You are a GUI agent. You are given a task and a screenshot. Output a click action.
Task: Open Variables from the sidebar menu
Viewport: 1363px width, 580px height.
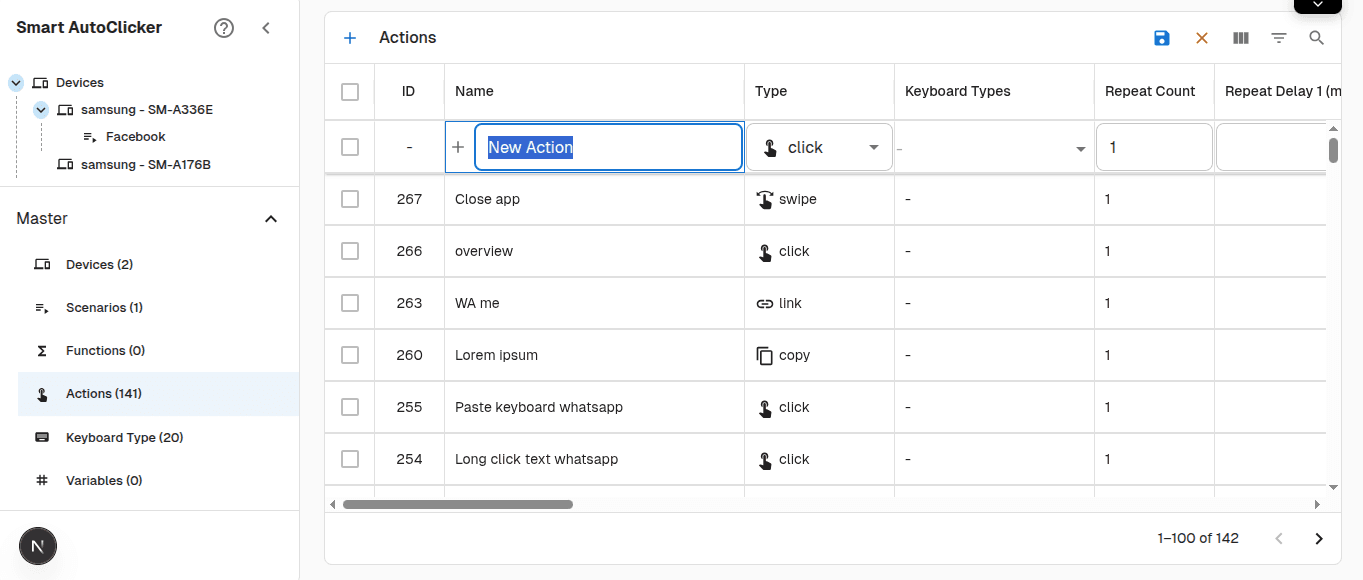click(x=103, y=480)
